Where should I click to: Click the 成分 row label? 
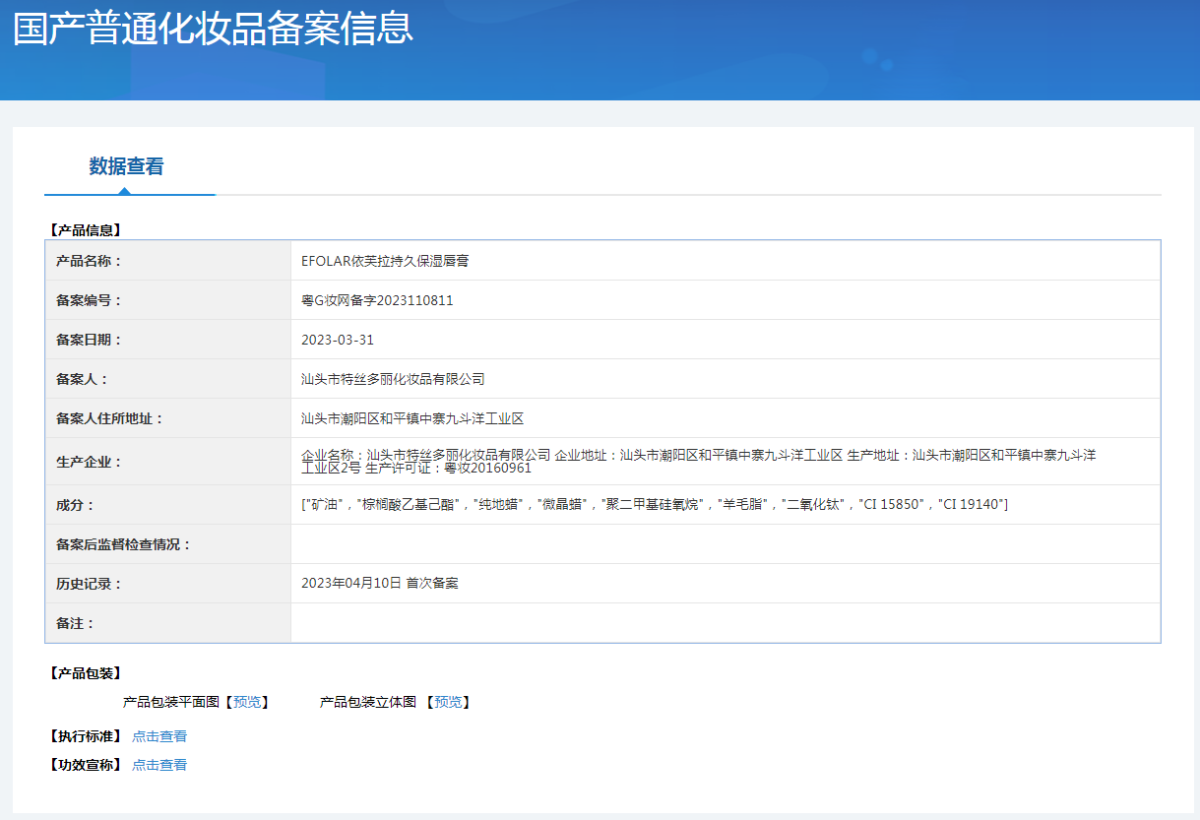(x=75, y=505)
